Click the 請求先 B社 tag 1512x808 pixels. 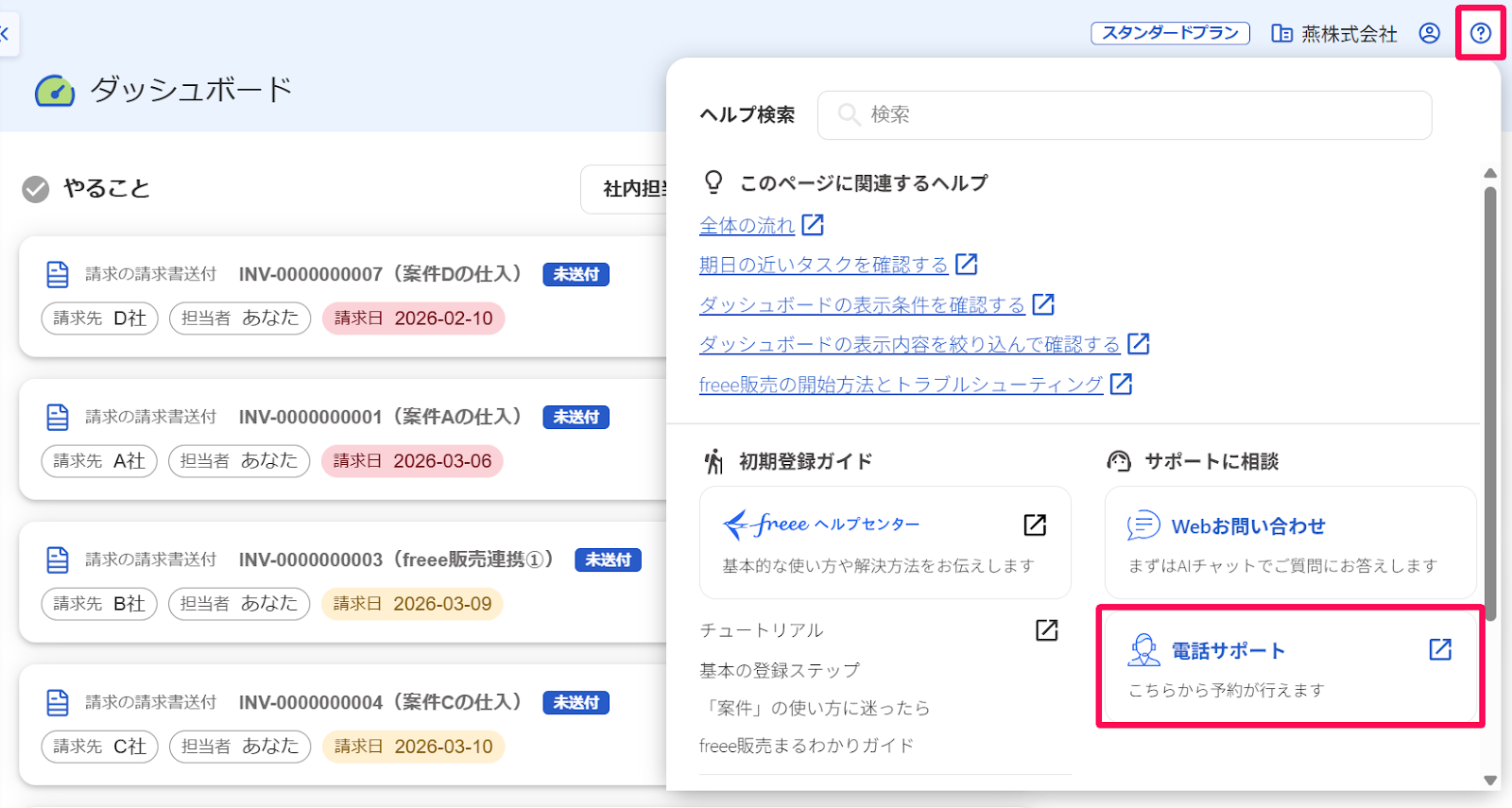[99, 604]
